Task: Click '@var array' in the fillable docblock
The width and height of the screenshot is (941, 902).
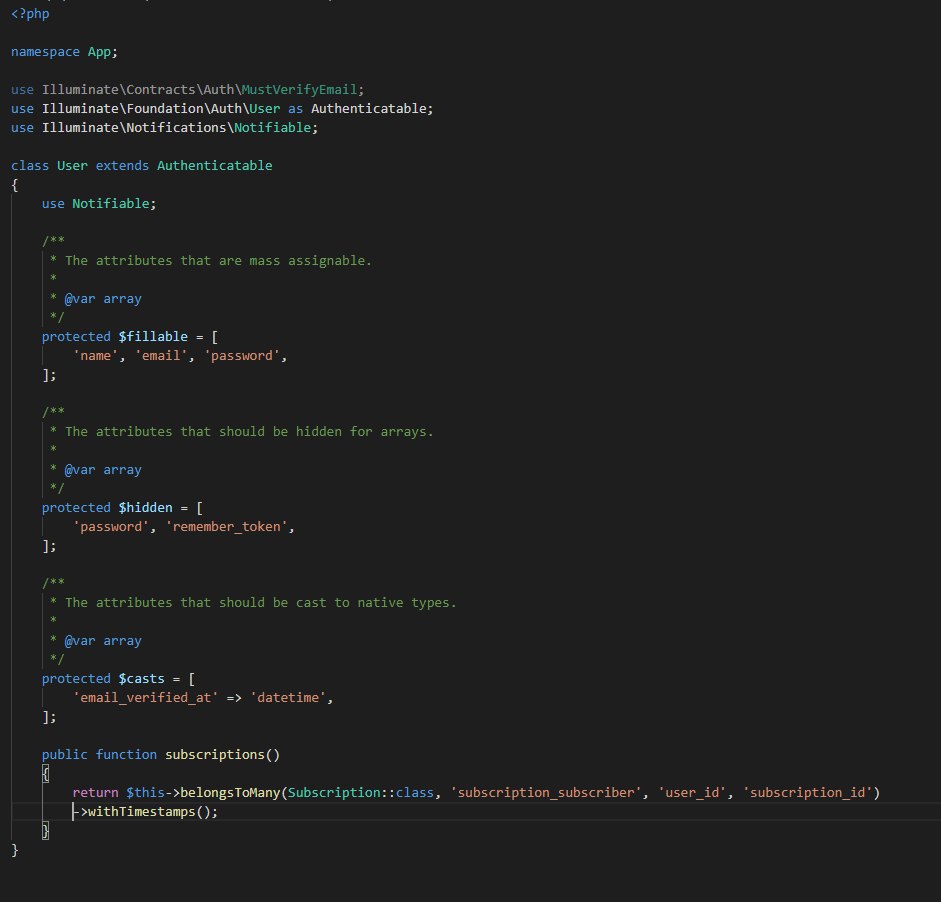Action: tap(103, 299)
